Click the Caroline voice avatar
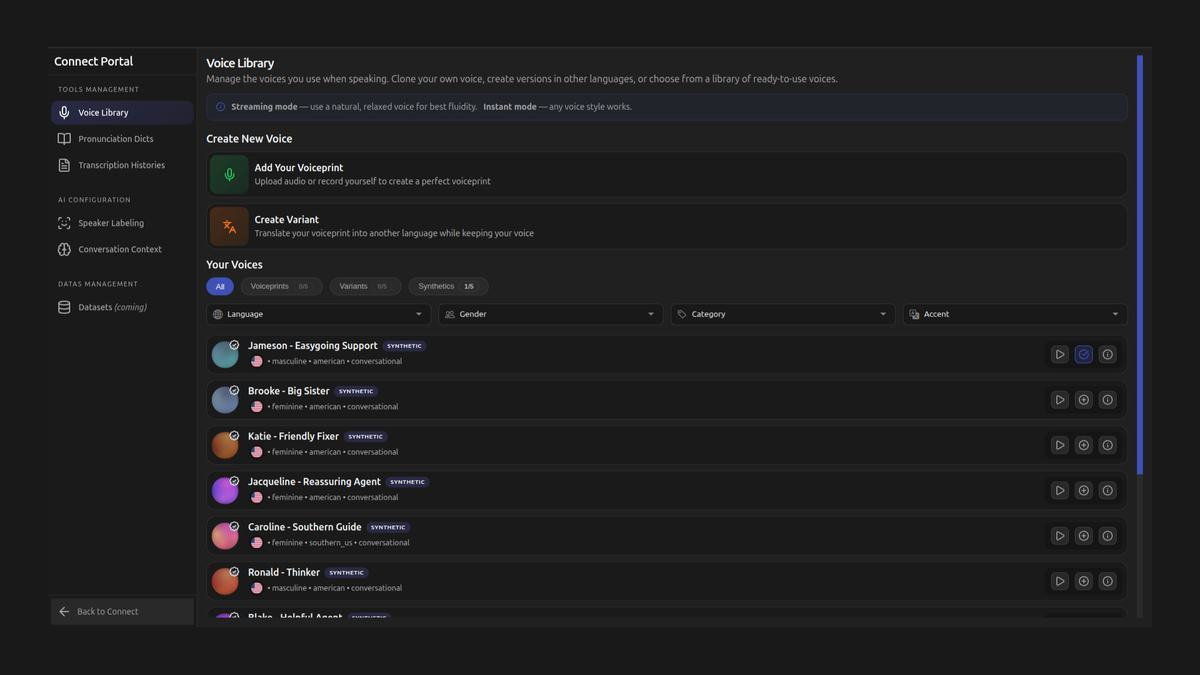 (x=225, y=536)
